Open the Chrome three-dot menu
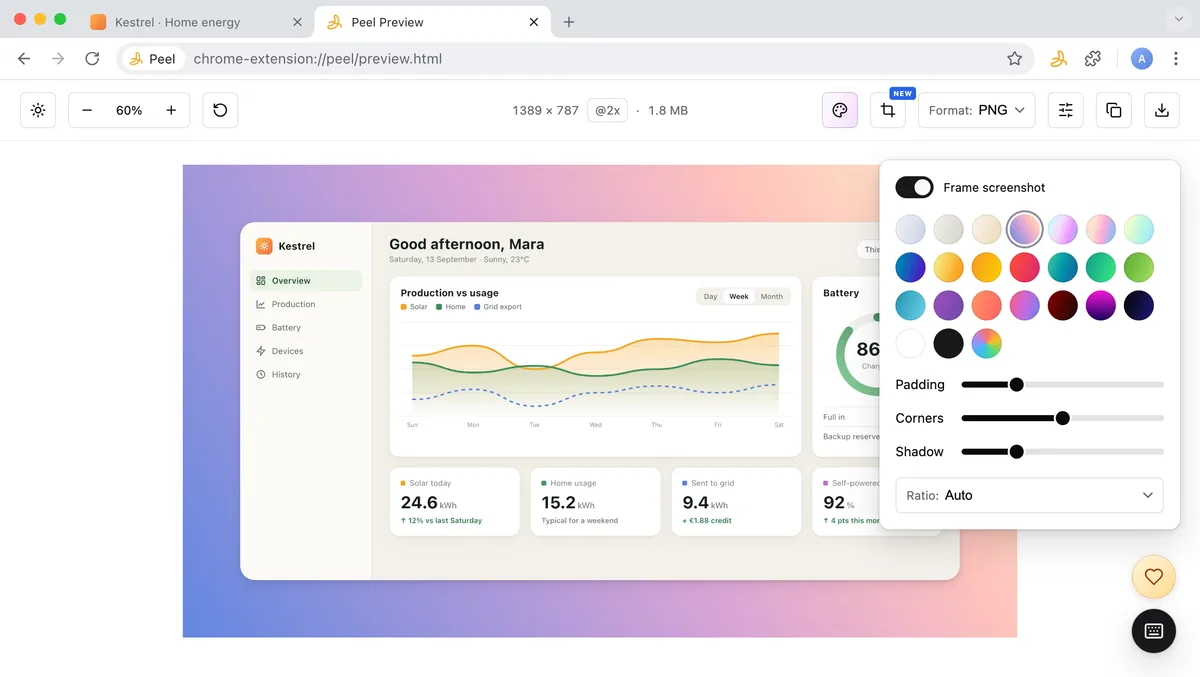Screen dimensions: 1200x677 click(1176, 59)
